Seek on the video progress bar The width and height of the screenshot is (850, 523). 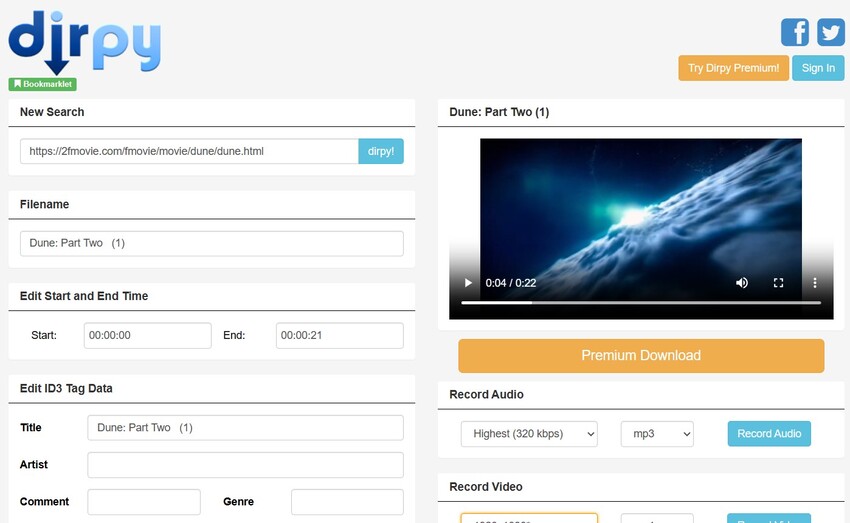[641, 303]
